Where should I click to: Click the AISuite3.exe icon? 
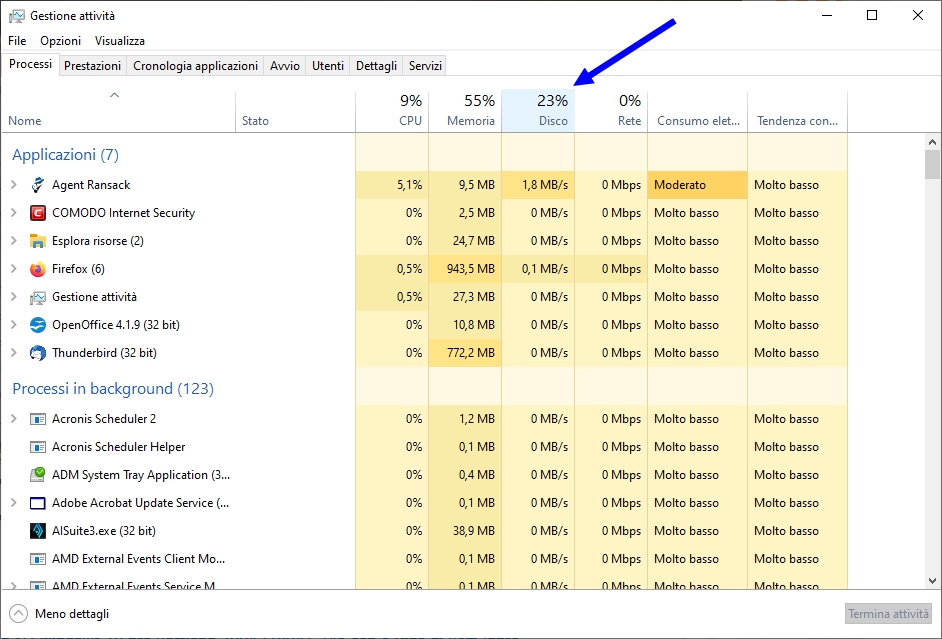[38, 531]
